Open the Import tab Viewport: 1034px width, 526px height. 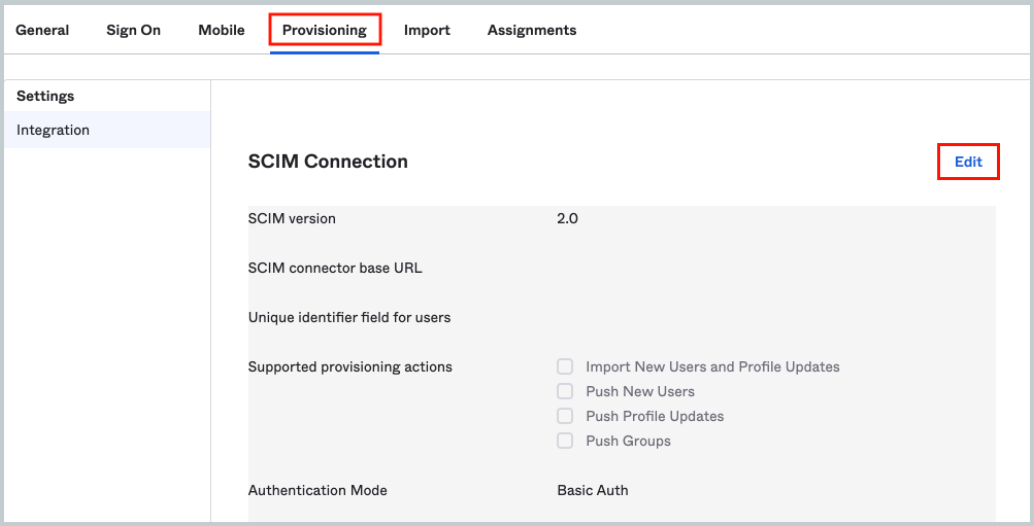[427, 30]
